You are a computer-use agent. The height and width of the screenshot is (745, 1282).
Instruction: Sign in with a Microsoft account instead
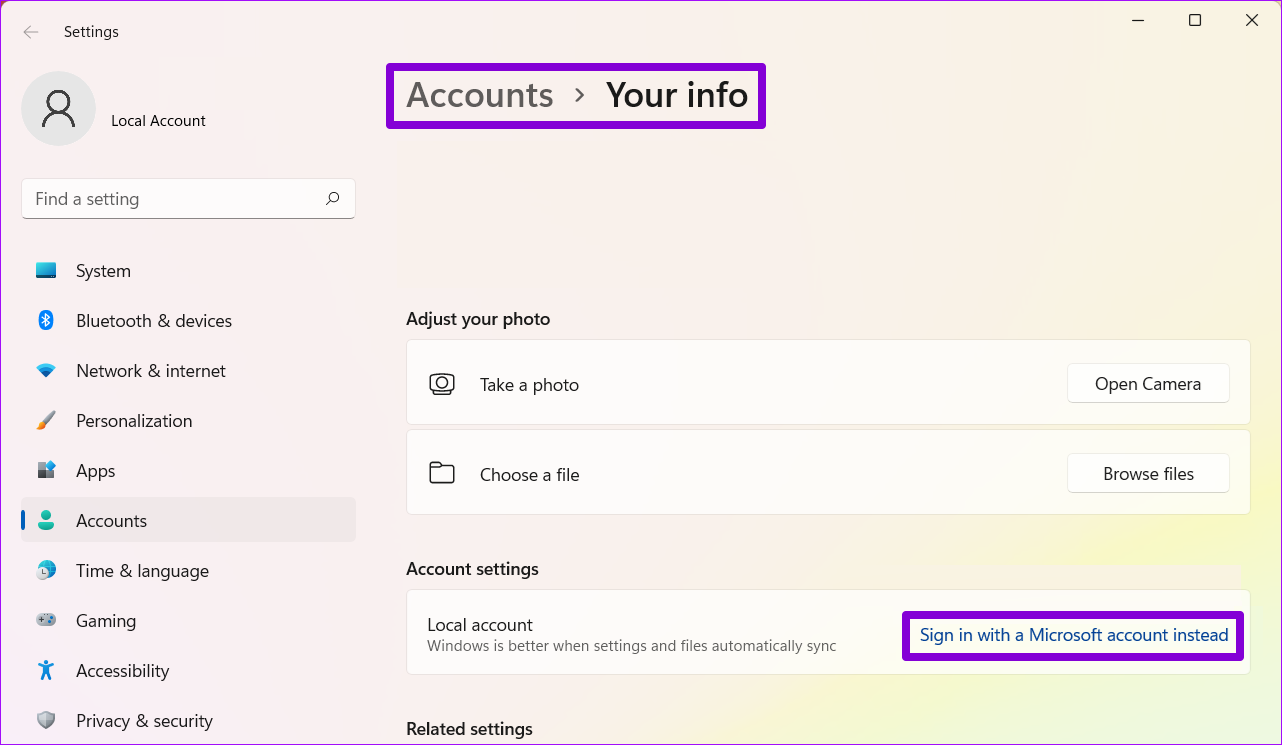click(1072, 635)
